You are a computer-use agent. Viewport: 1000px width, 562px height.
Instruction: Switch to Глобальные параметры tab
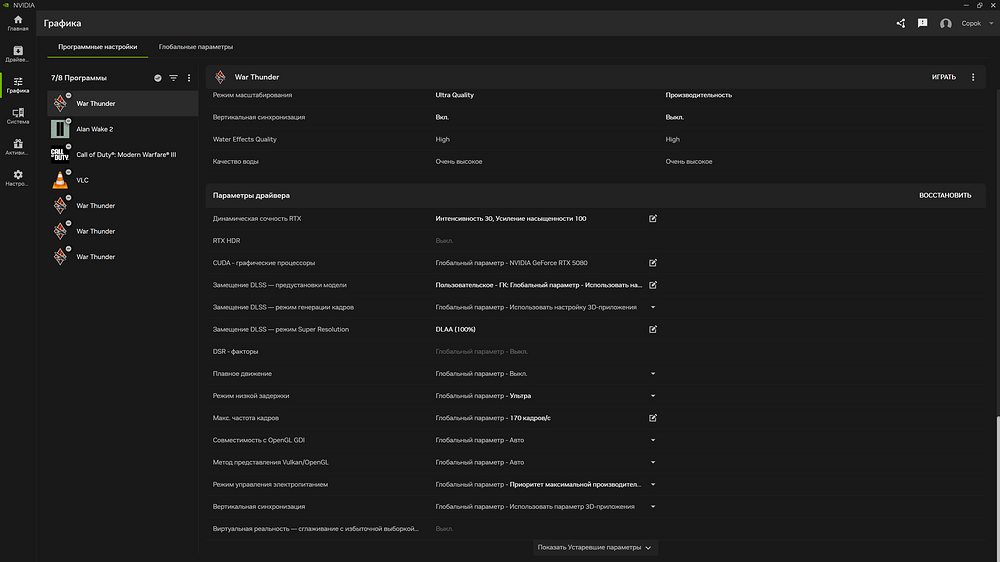[x=196, y=47]
